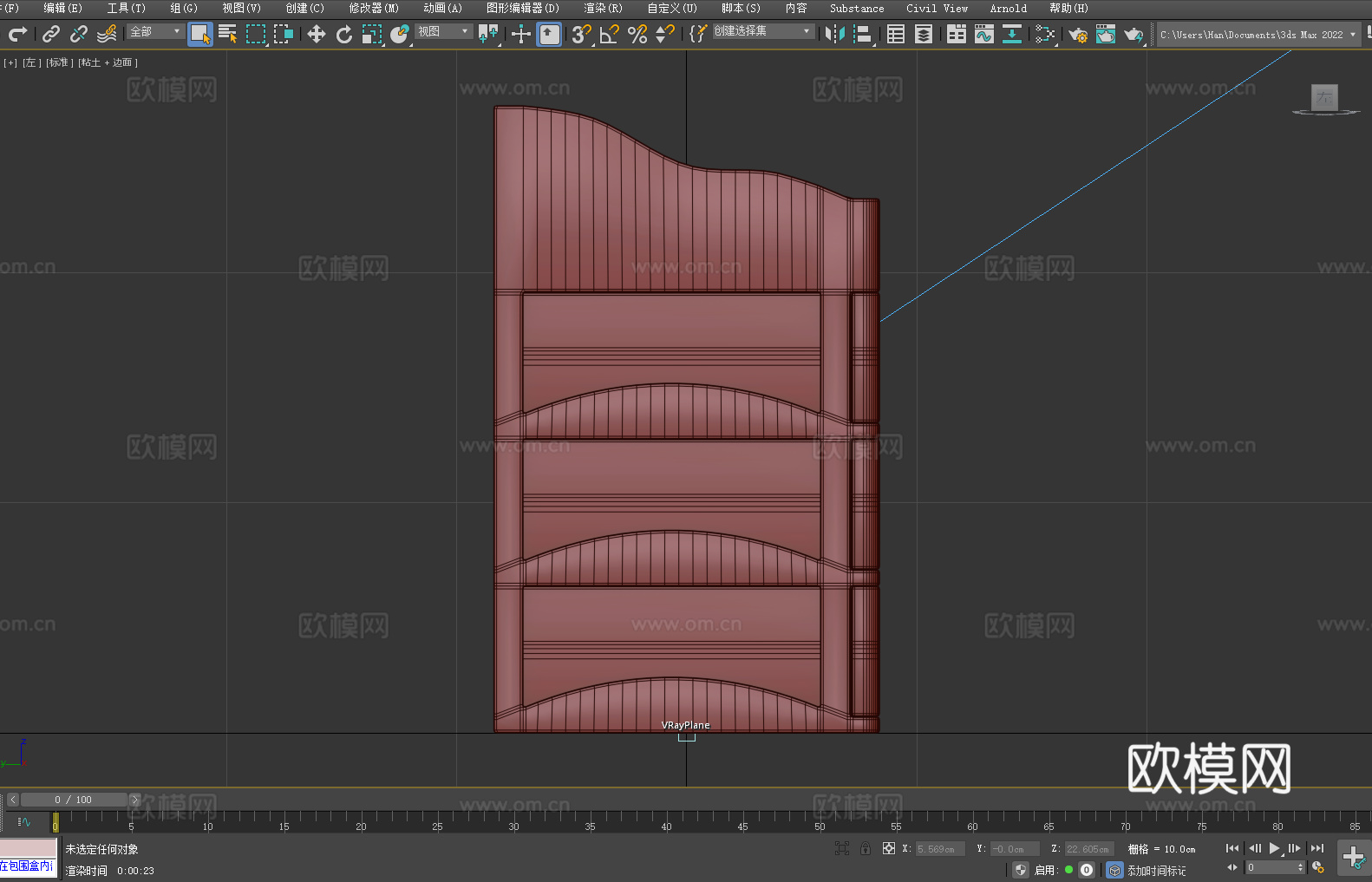This screenshot has height=882, width=1372.
Task: Toggle Percent Snap
Action: [x=637, y=34]
